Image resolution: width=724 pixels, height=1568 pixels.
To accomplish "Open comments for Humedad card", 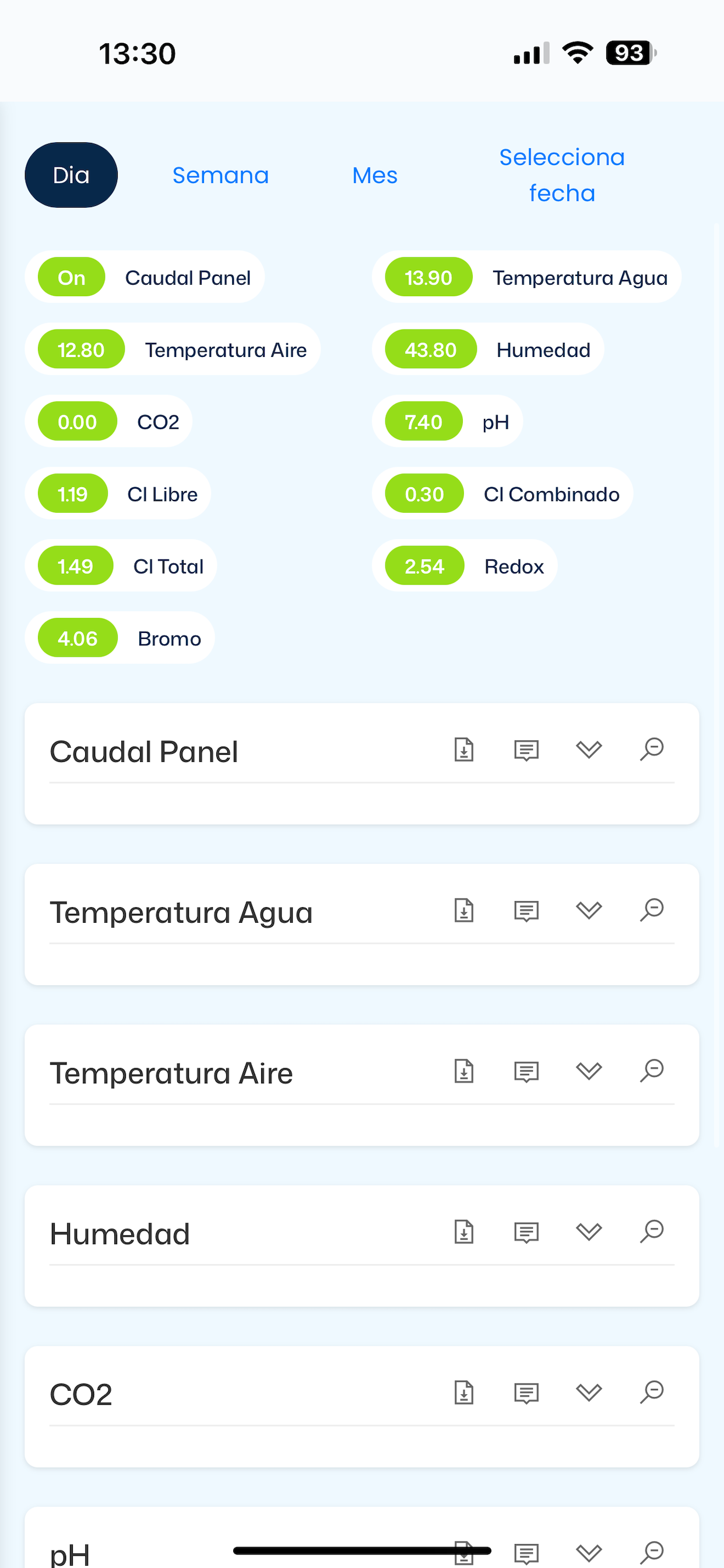I will click(526, 1233).
